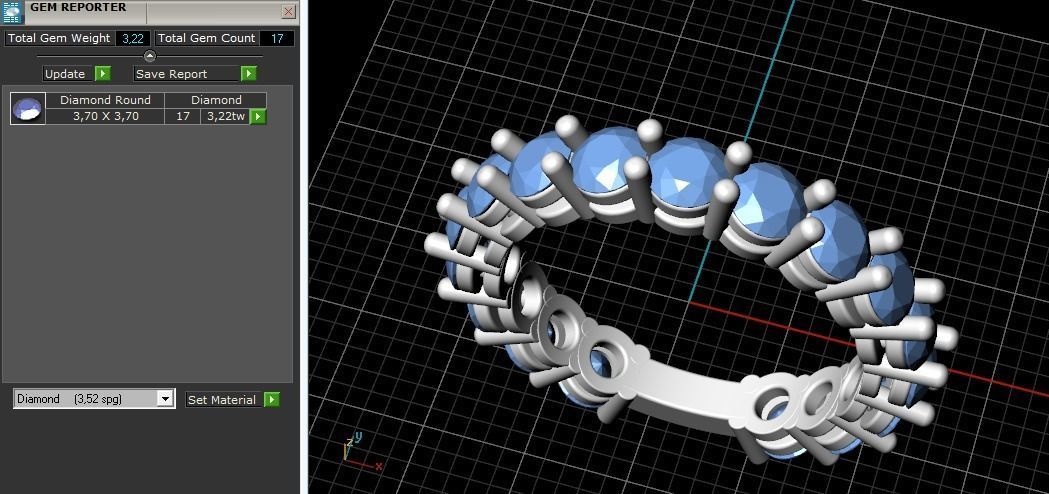Click the Diamond material header cell
Image resolution: width=1049 pixels, height=494 pixels.
pyautogui.click(x=216, y=100)
